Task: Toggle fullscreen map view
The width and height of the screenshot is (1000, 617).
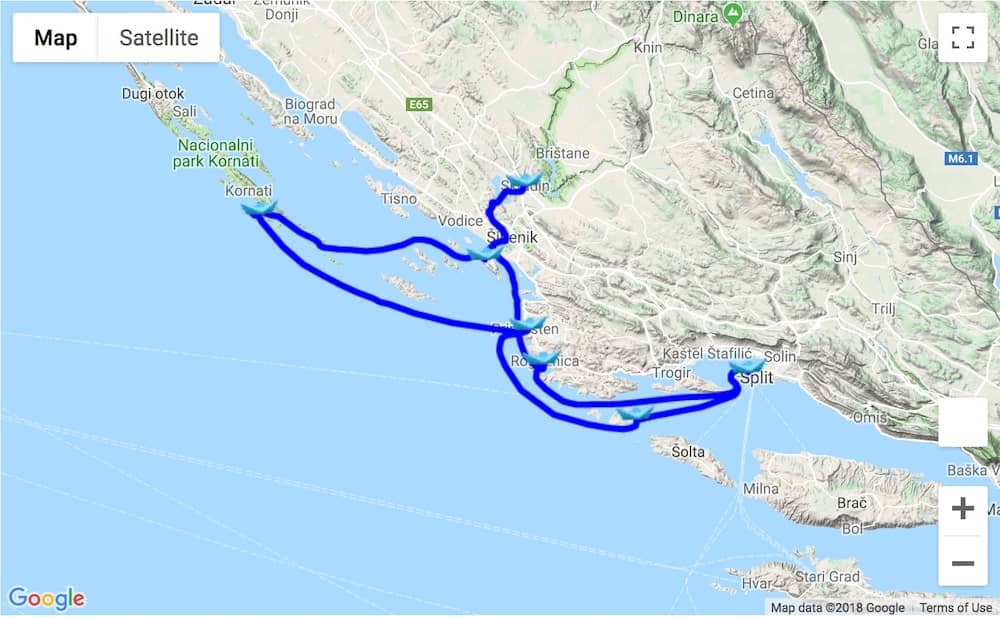Action: (x=962, y=38)
